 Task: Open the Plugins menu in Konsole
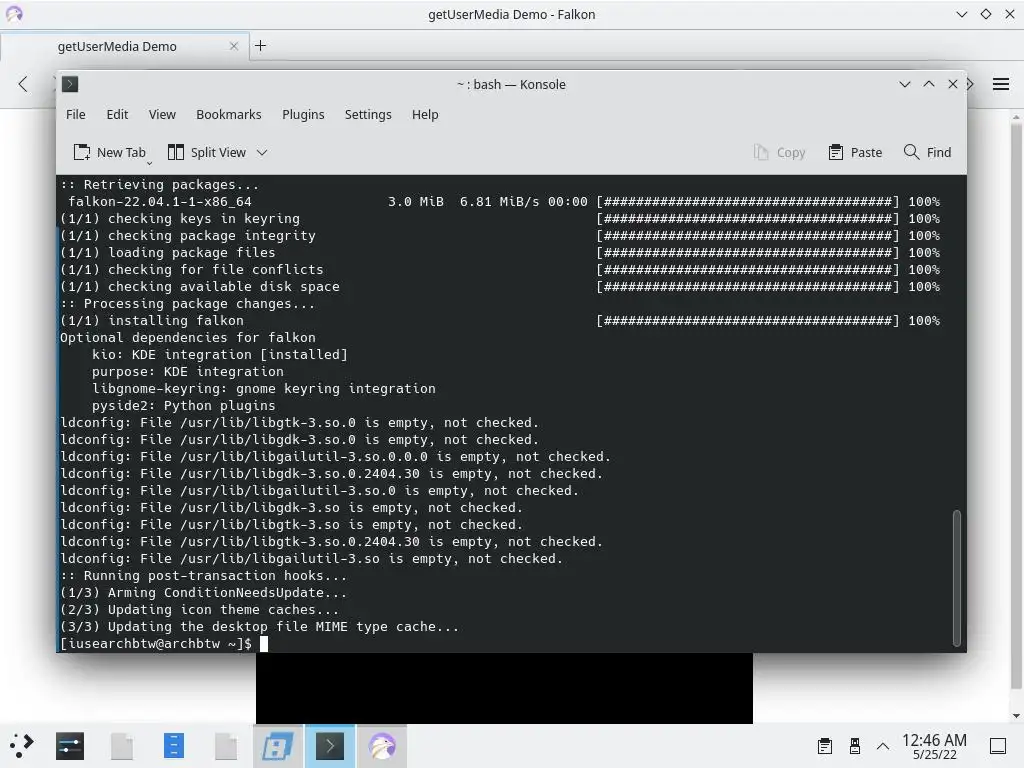[x=303, y=114]
